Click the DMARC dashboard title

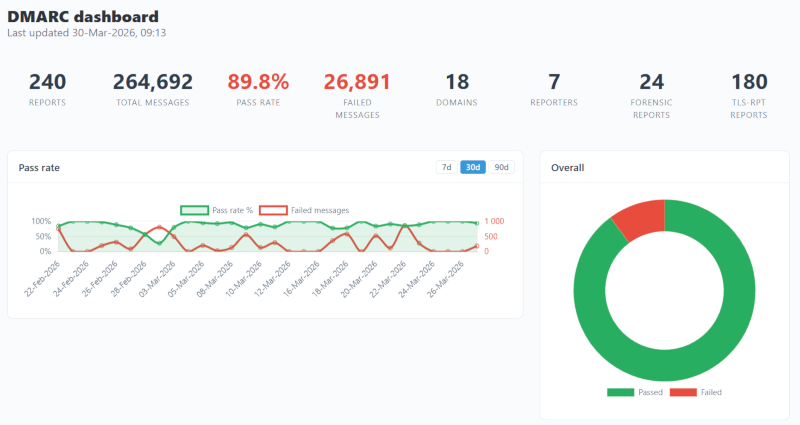82,16
